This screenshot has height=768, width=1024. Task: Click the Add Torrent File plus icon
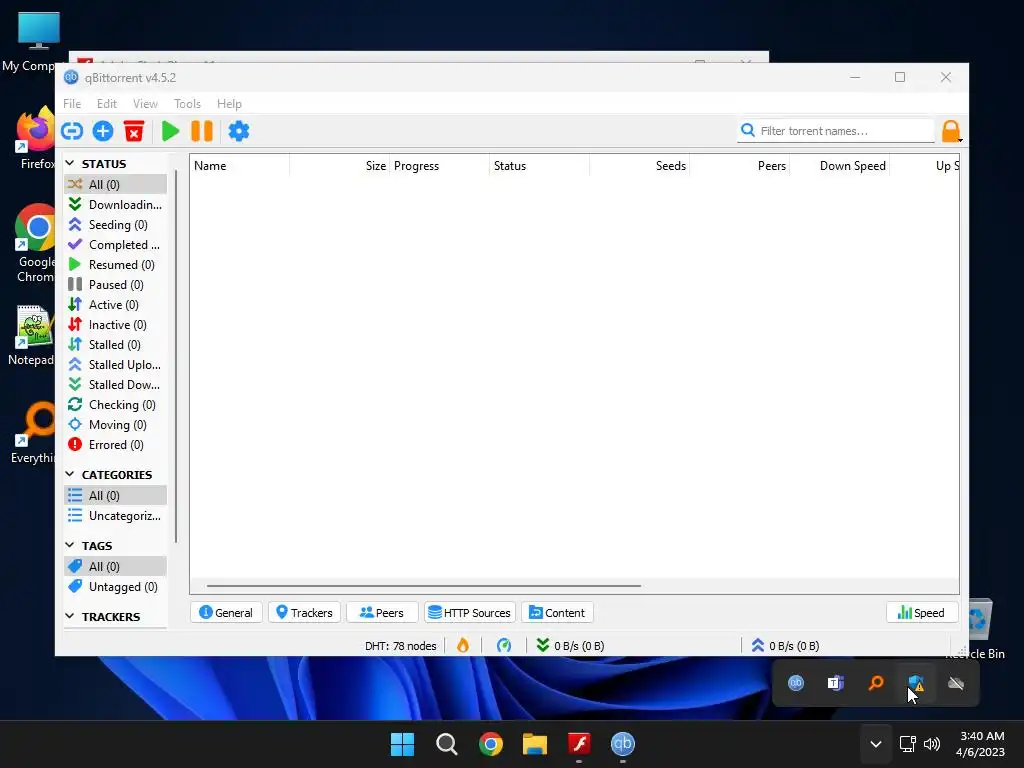pyautogui.click(x=103, y=131)
